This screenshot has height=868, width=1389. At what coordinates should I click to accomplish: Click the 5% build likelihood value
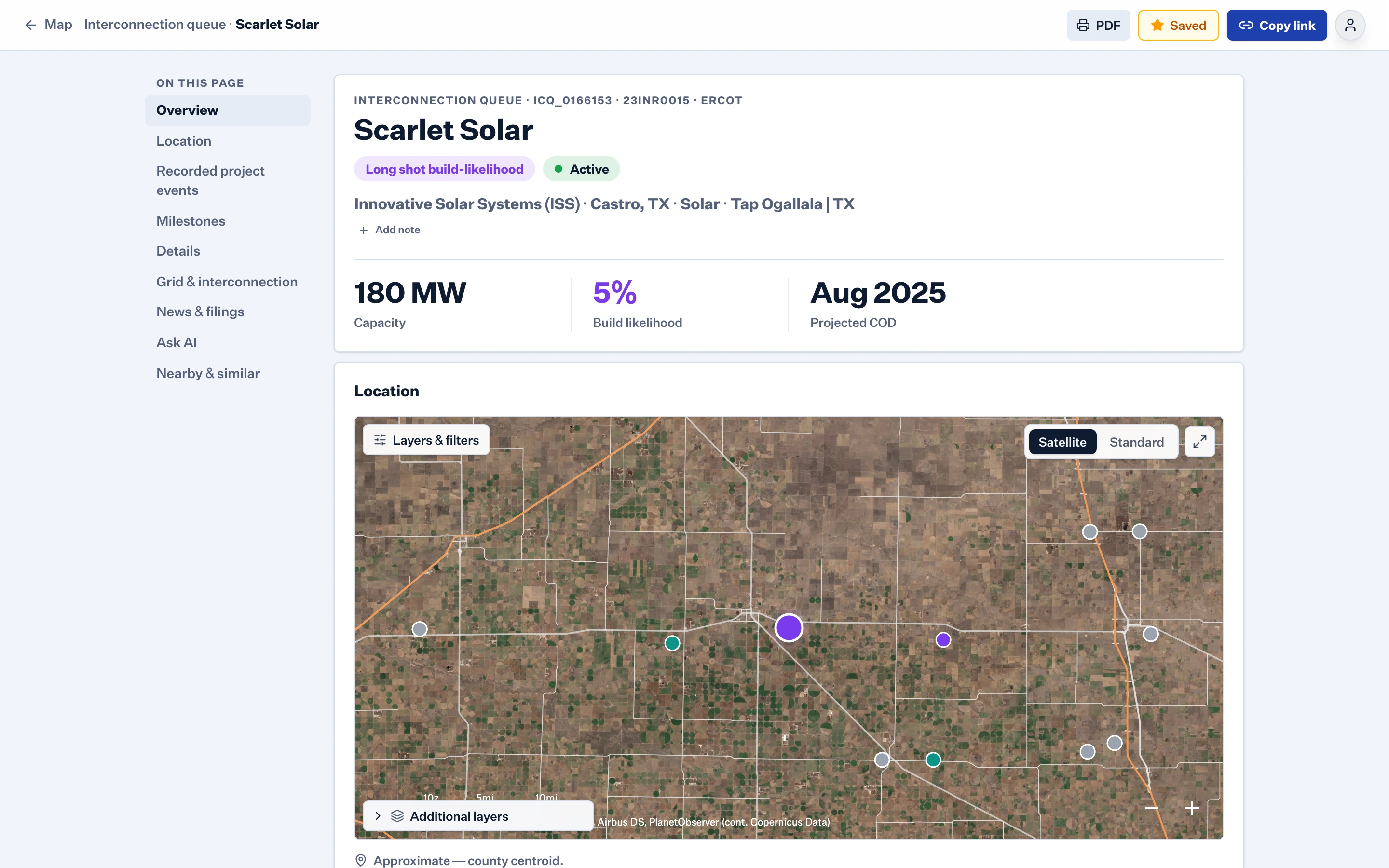tap(615, 293)
